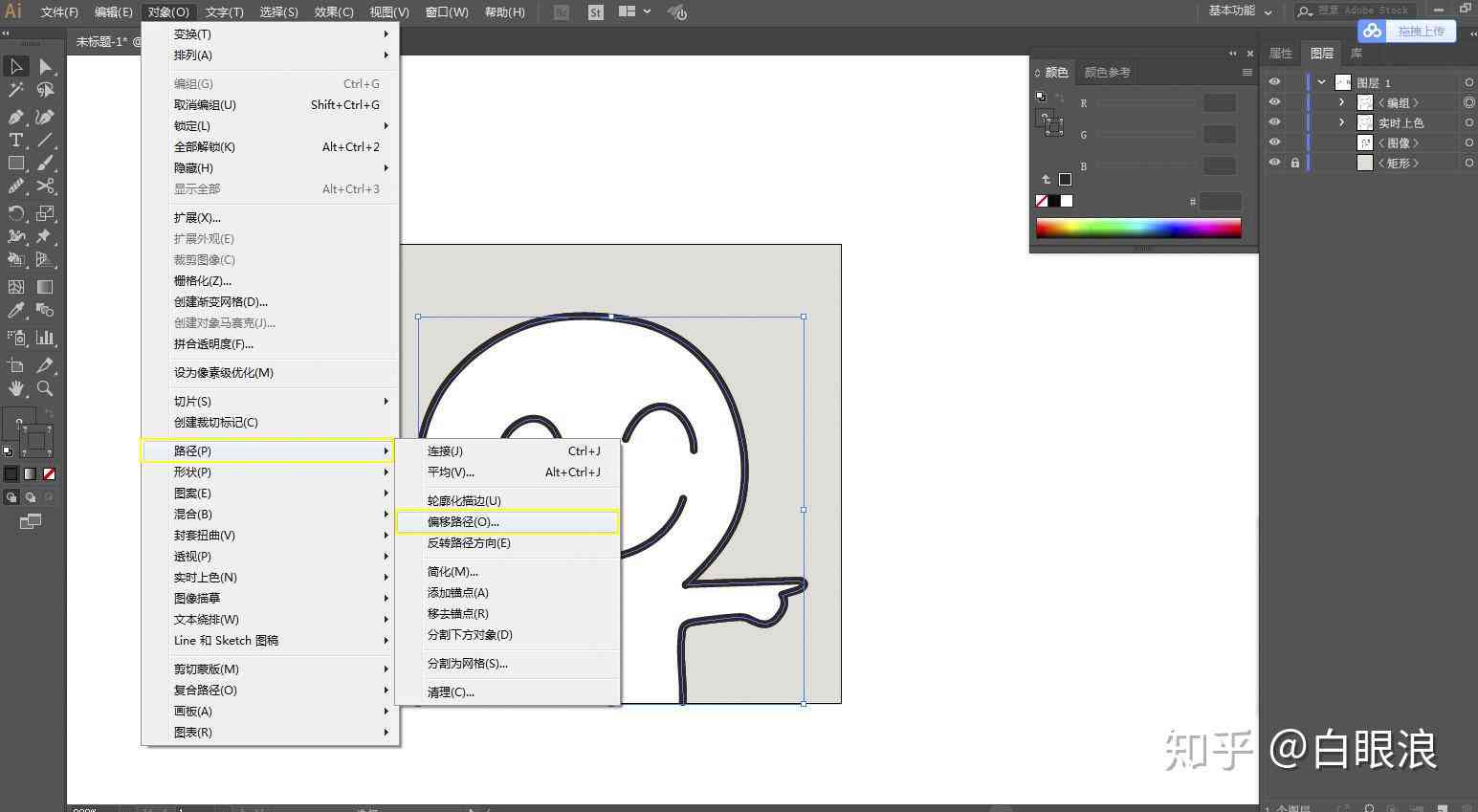Select the Line Segment tool
Screen dimensions: 1478x812
(45, 141)
